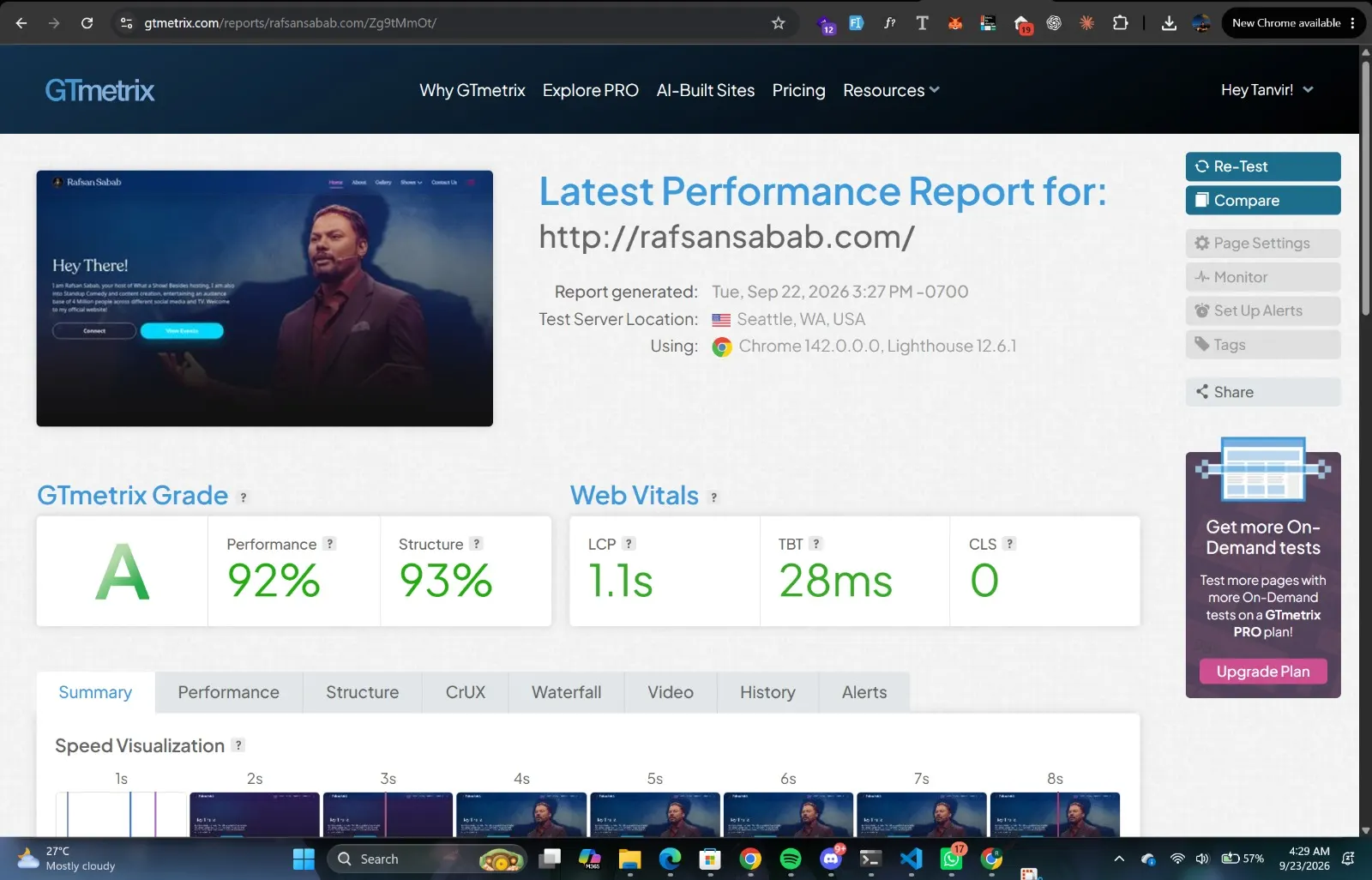Viewport: 1372px width, 880px height.
Task: Click the Structure score help icon
Action: point(477,544)
